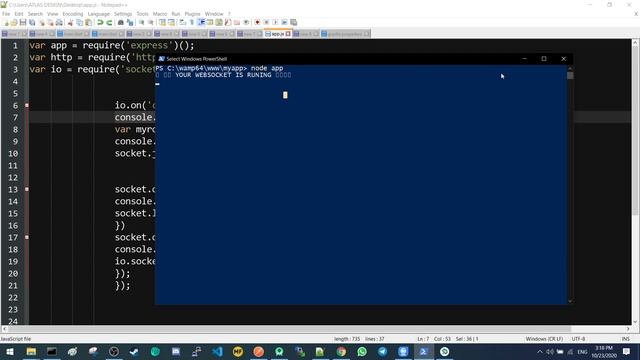This screenshot has height=360, width=640.
Task: Expand the system tray hidden icons chevron
Action: (x=540, y=351)
